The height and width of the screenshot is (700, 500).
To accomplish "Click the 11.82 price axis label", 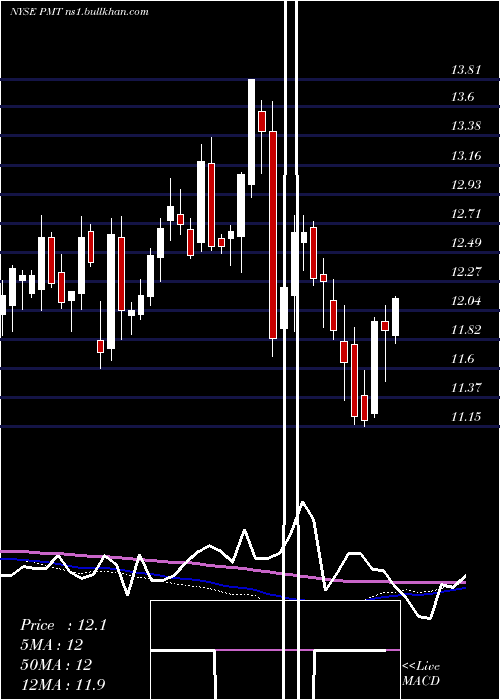I will pos(466,330).
